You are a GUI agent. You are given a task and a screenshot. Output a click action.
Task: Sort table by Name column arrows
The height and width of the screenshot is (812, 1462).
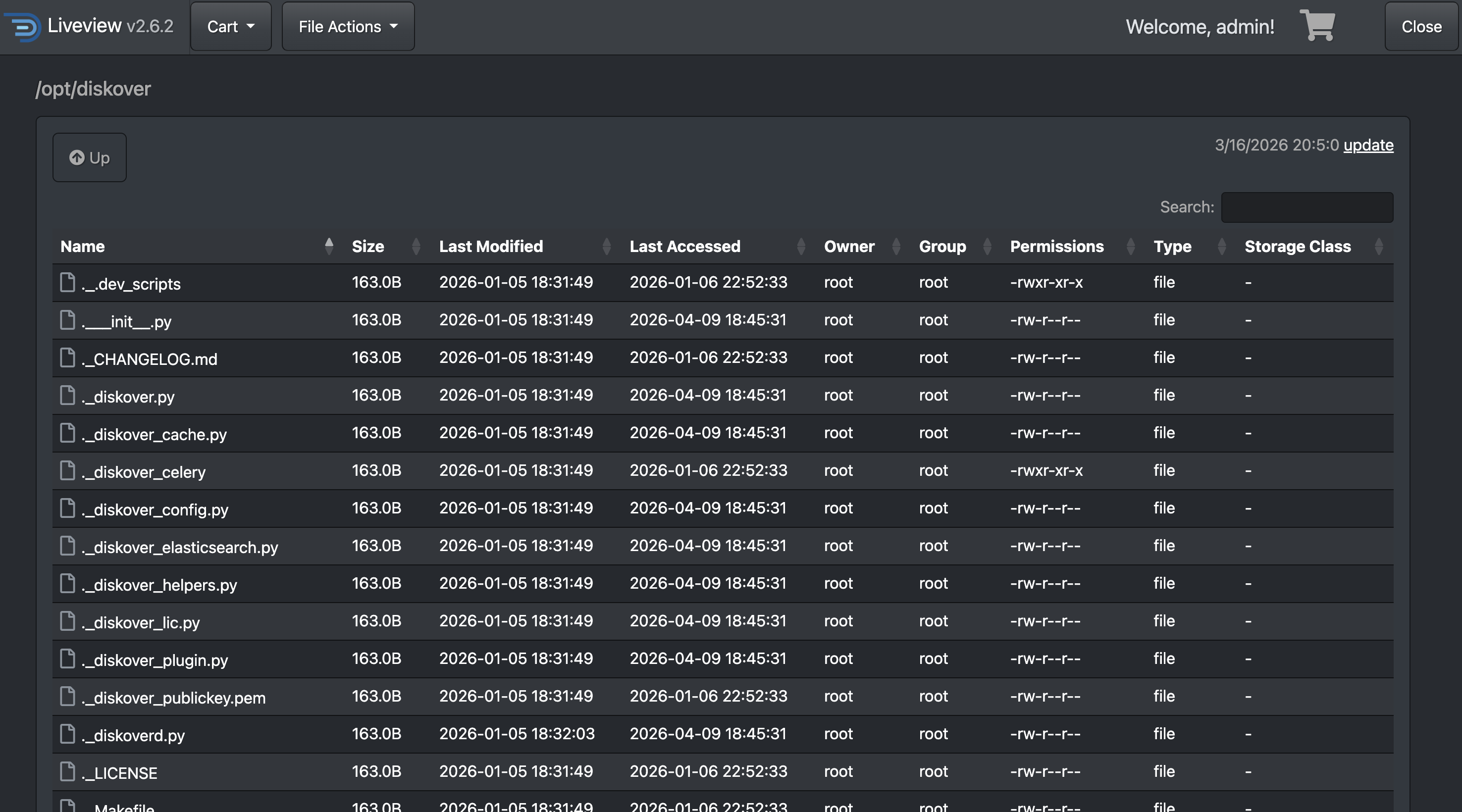[329, 246]
